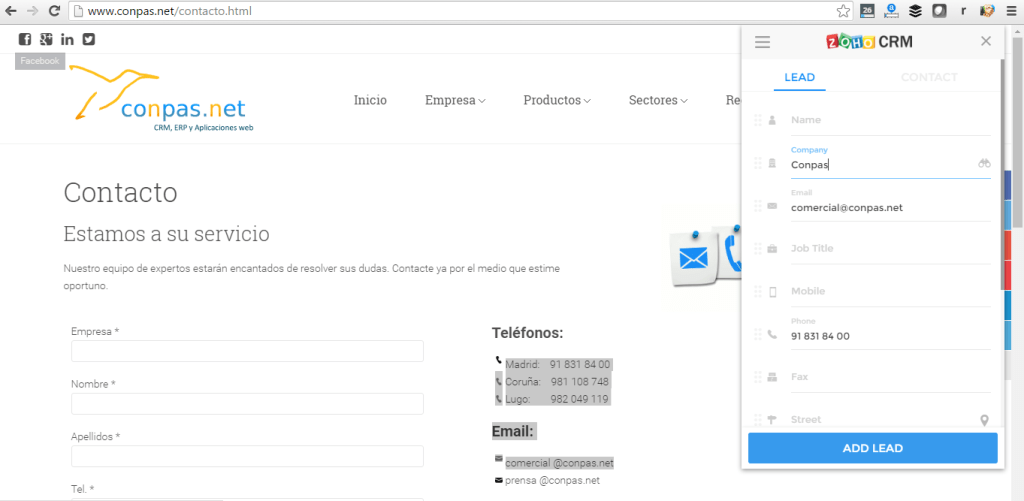Click the 'r' extension icon in toolbar
1024x501 pixels.
pyautogui.click(x=963, y=11)
